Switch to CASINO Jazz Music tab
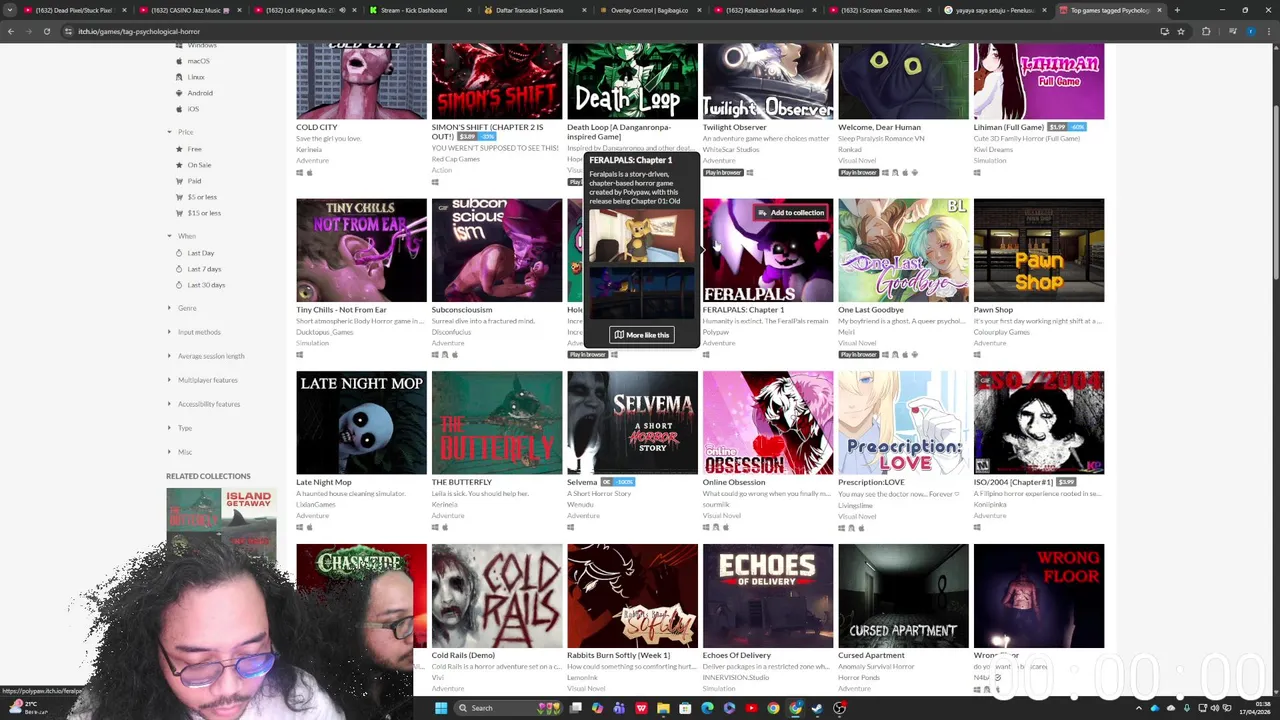The height and width of the screenshot is (720, 1280). point(192,10)
